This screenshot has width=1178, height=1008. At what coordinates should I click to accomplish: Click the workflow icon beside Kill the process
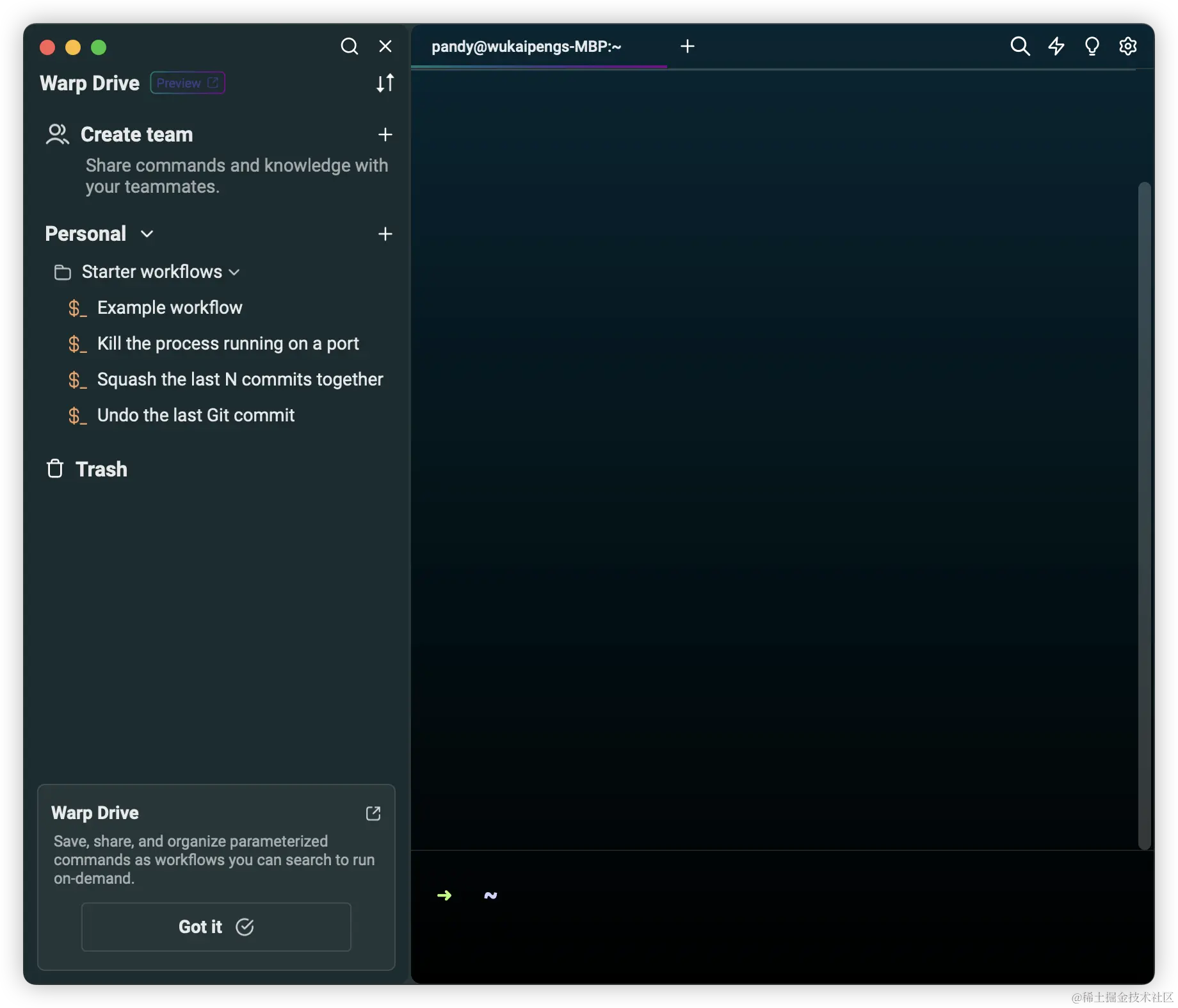pyautogui.click(x=77, y=344)
